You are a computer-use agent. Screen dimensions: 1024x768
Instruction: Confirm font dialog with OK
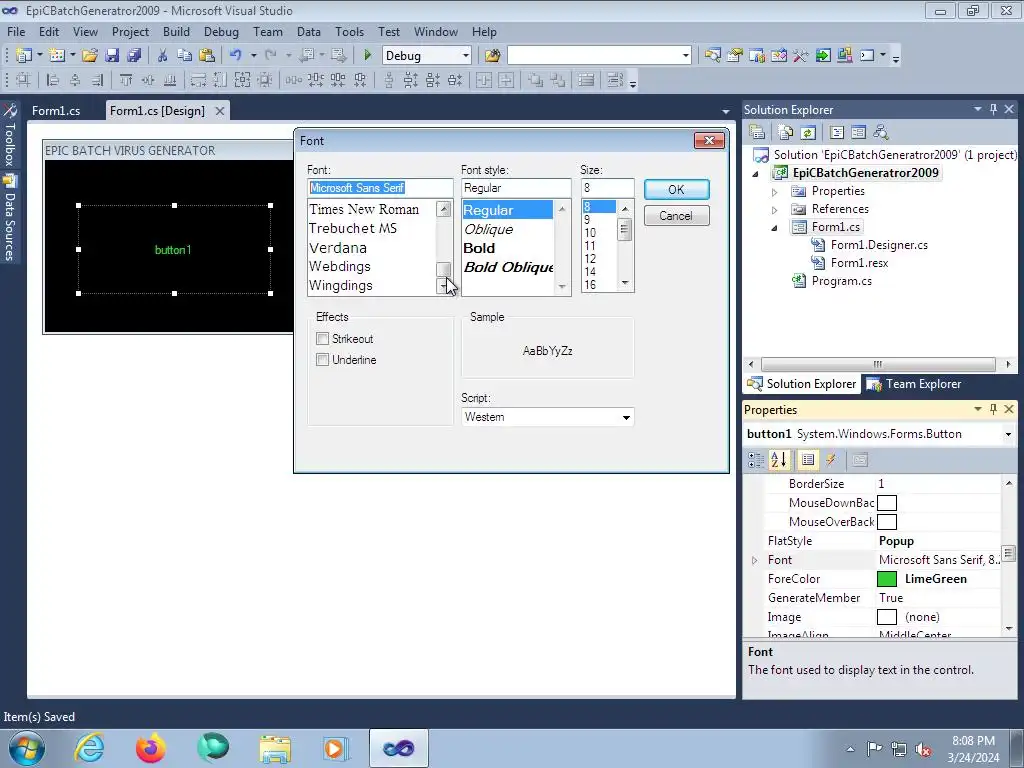[x=676, y=189]
